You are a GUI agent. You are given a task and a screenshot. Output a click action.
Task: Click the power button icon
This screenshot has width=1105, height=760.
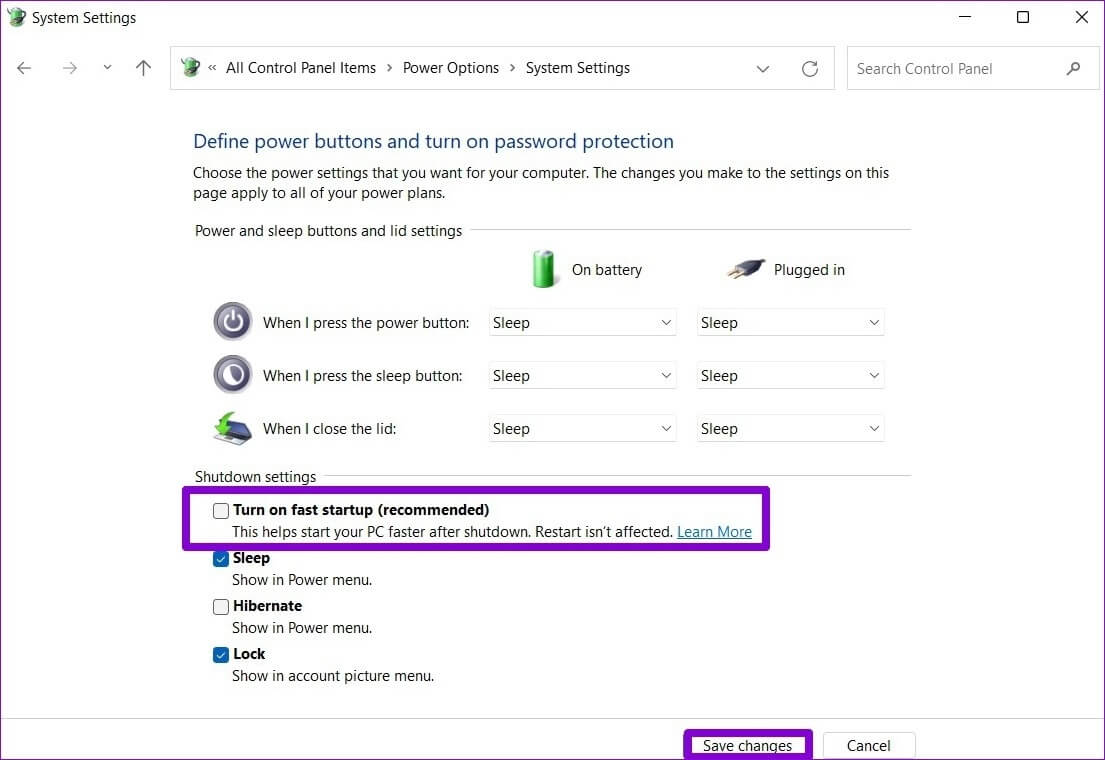coord(232,322)
